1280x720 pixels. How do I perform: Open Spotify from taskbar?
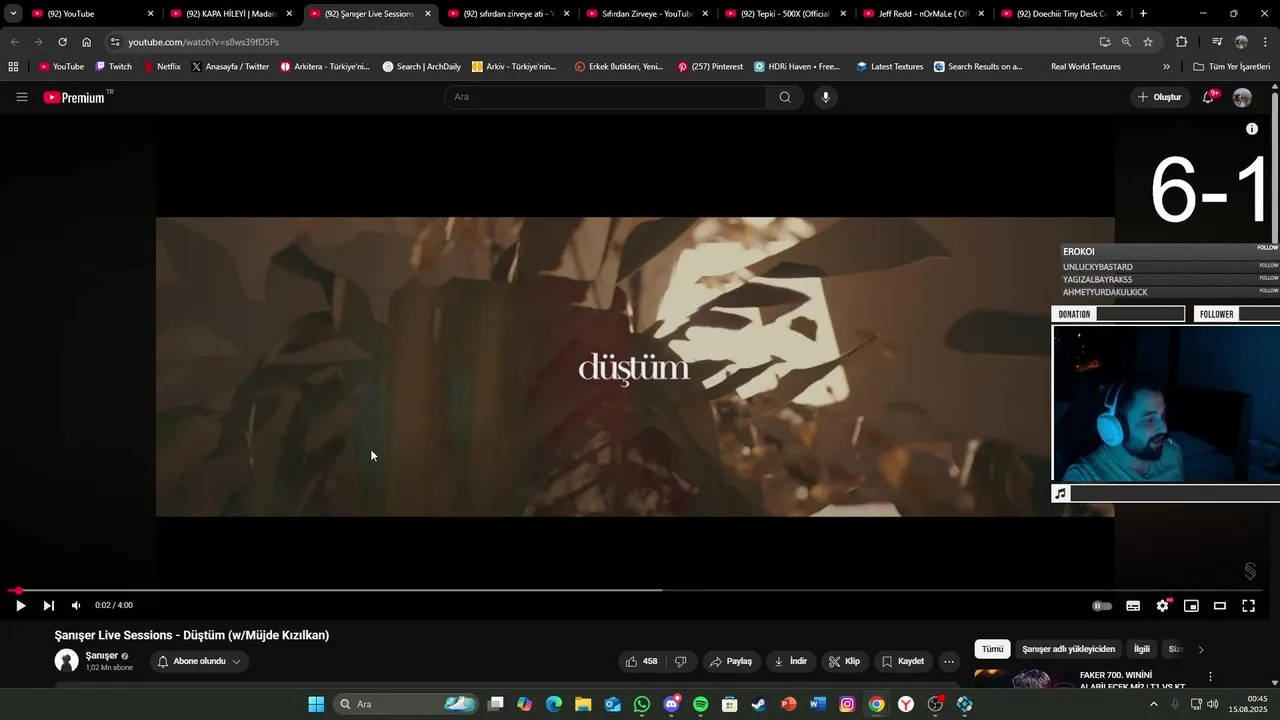(x=700, y=704)
